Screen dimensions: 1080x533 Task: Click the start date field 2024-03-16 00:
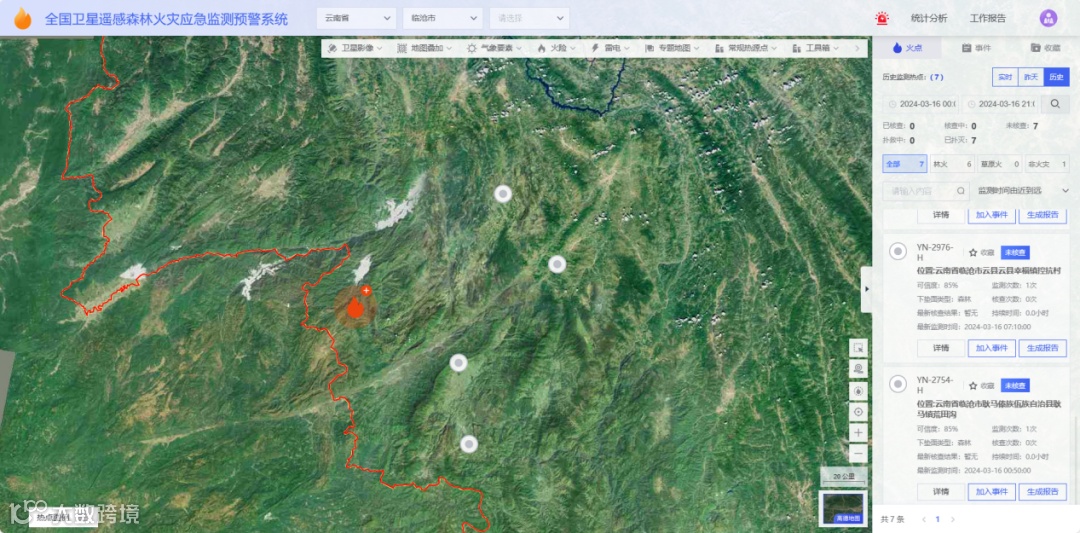(920, 104)
